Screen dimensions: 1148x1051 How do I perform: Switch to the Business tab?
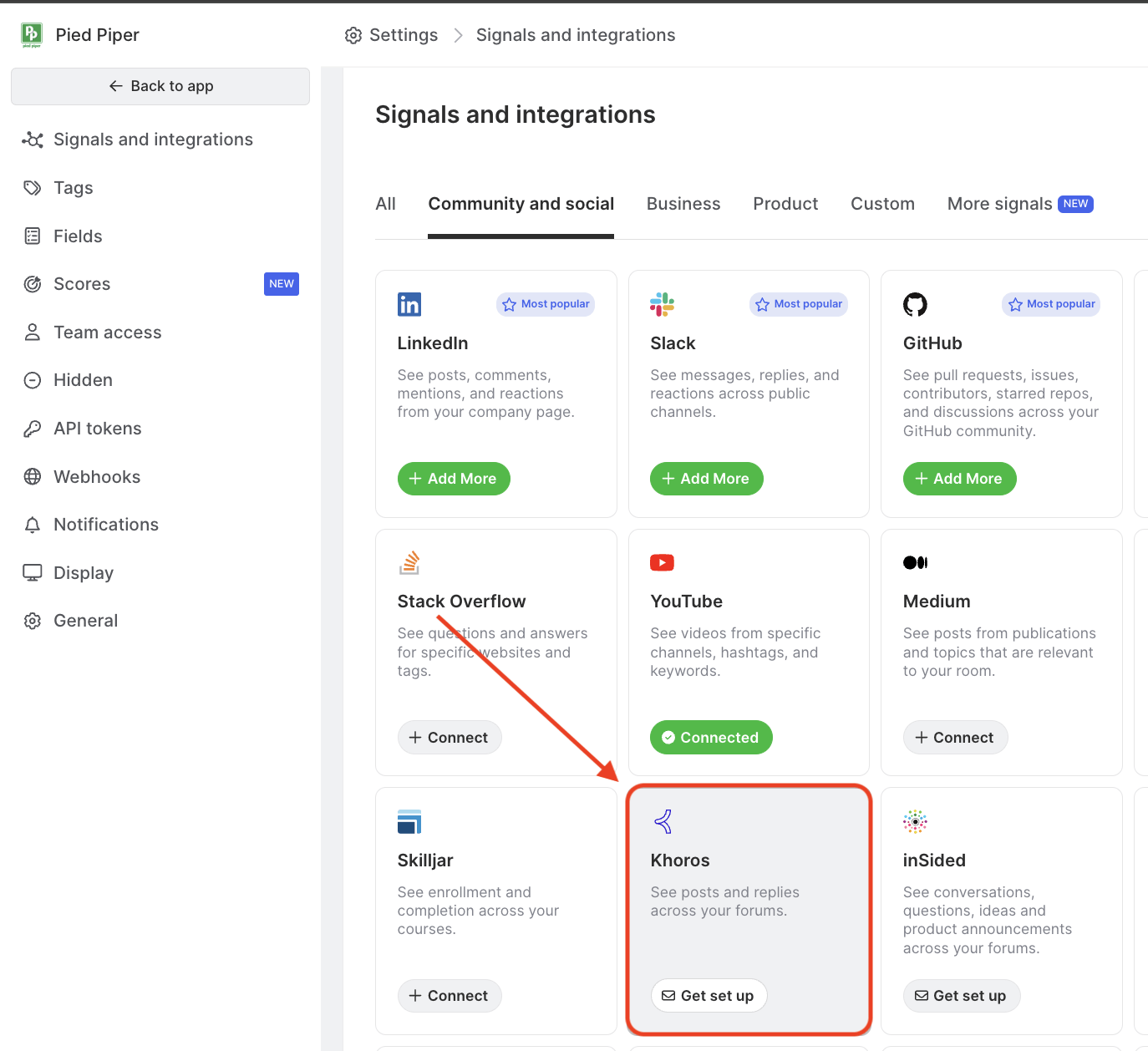(683, 204)
